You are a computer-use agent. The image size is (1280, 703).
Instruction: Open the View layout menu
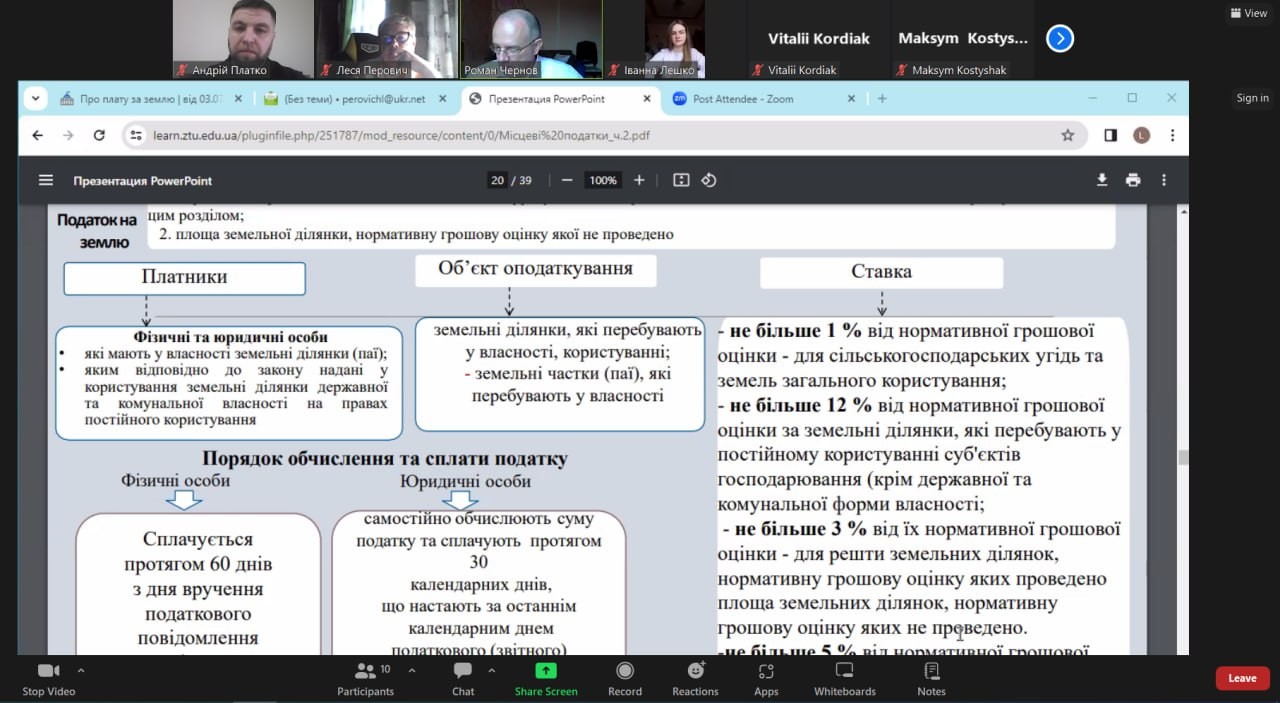[x=1249, y=13]
